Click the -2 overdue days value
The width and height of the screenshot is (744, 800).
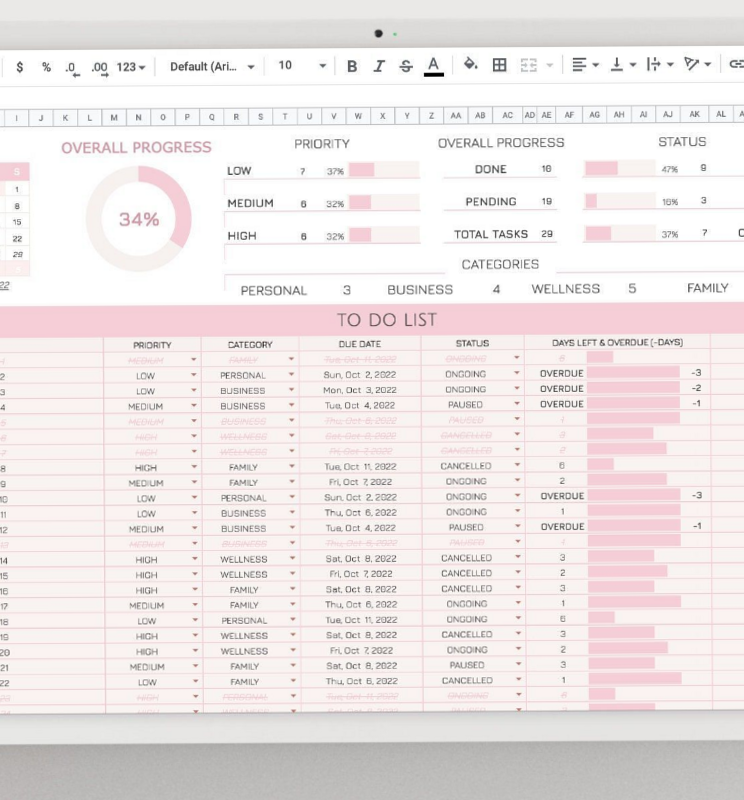[696, 388]
